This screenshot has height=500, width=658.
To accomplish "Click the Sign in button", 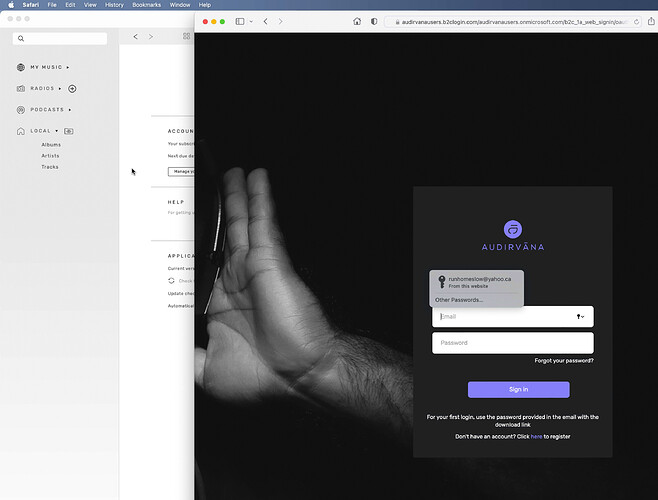I will point(519,390).
